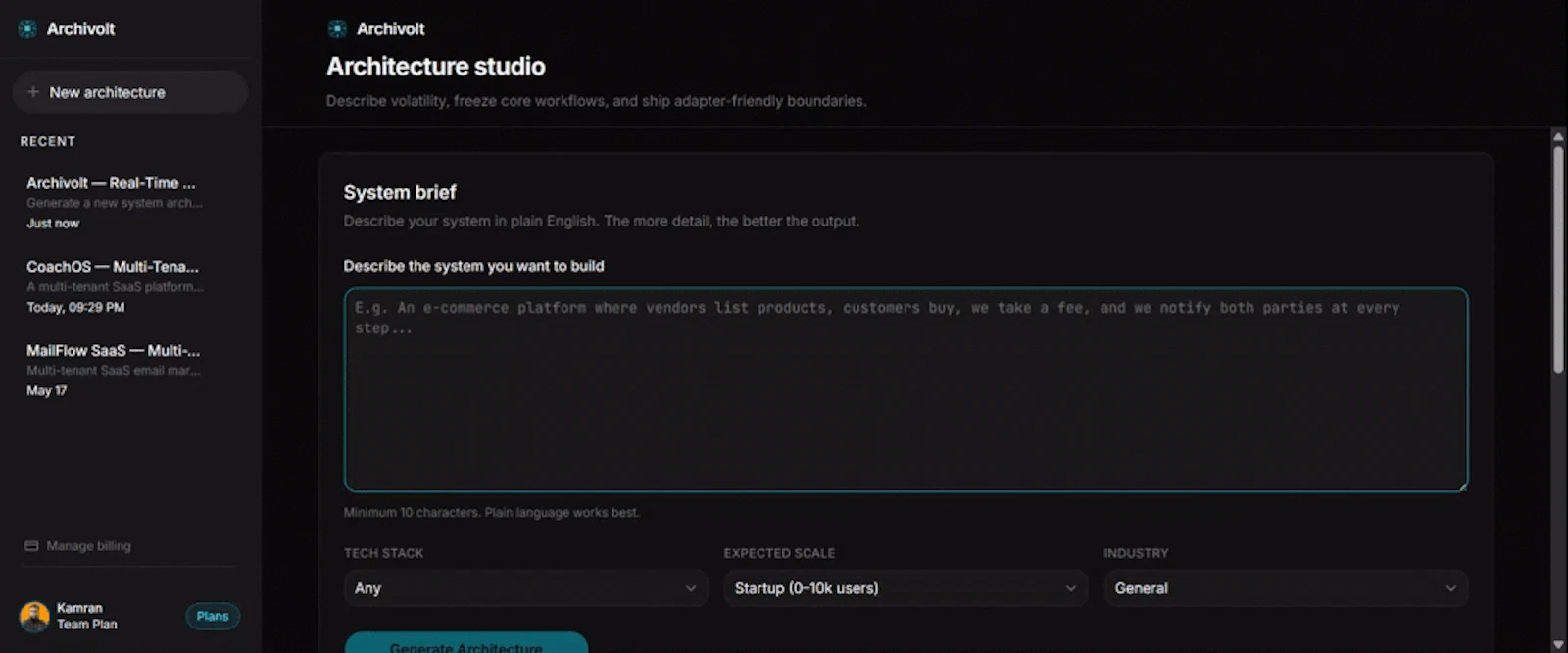Click the Team Plan label
This screenshot has width=1568, height=653.
[x=86, y=625]
